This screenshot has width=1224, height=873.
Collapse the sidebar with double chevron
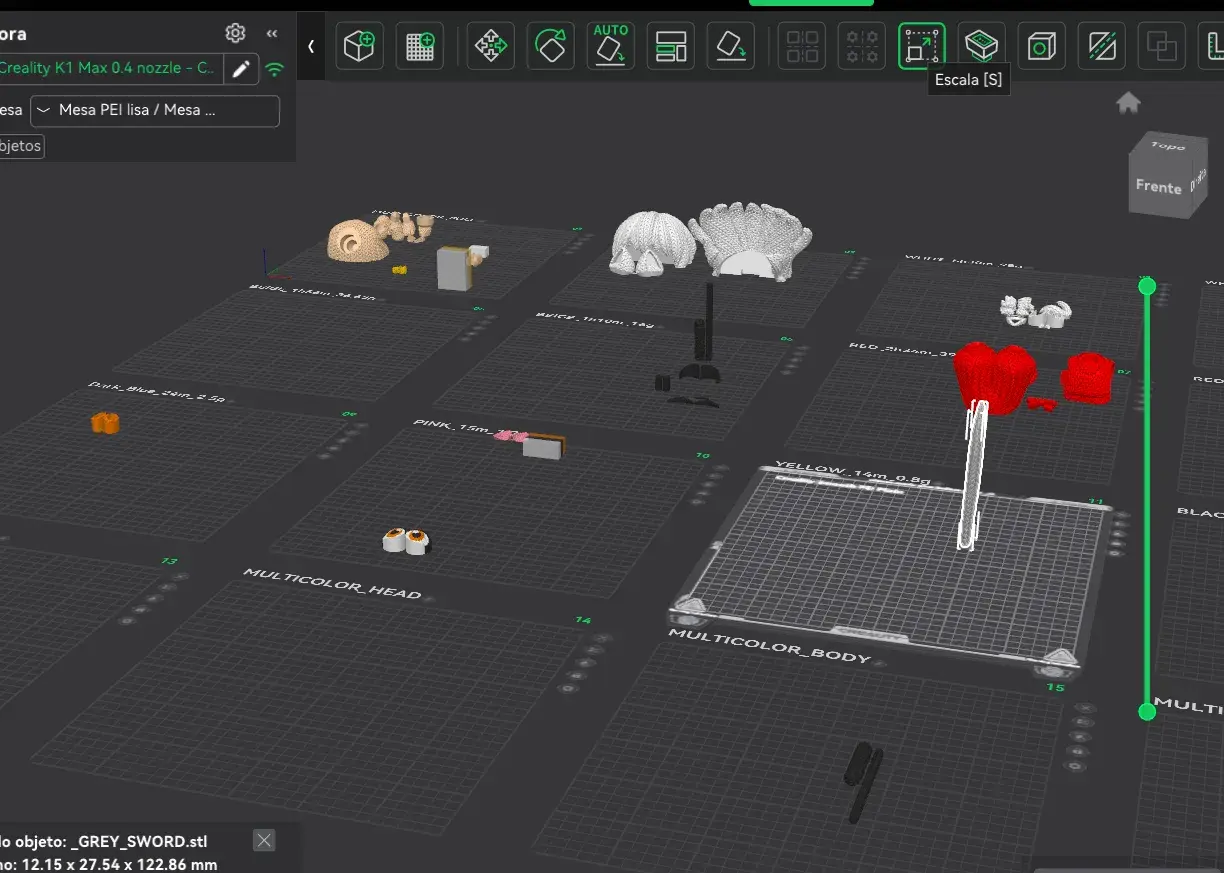point(272,33)
